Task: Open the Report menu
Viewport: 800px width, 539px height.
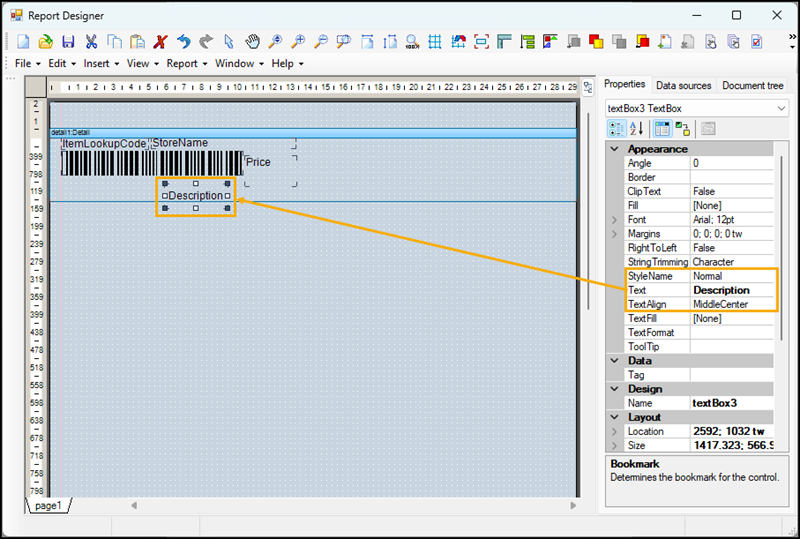Action: pos(187,64)
